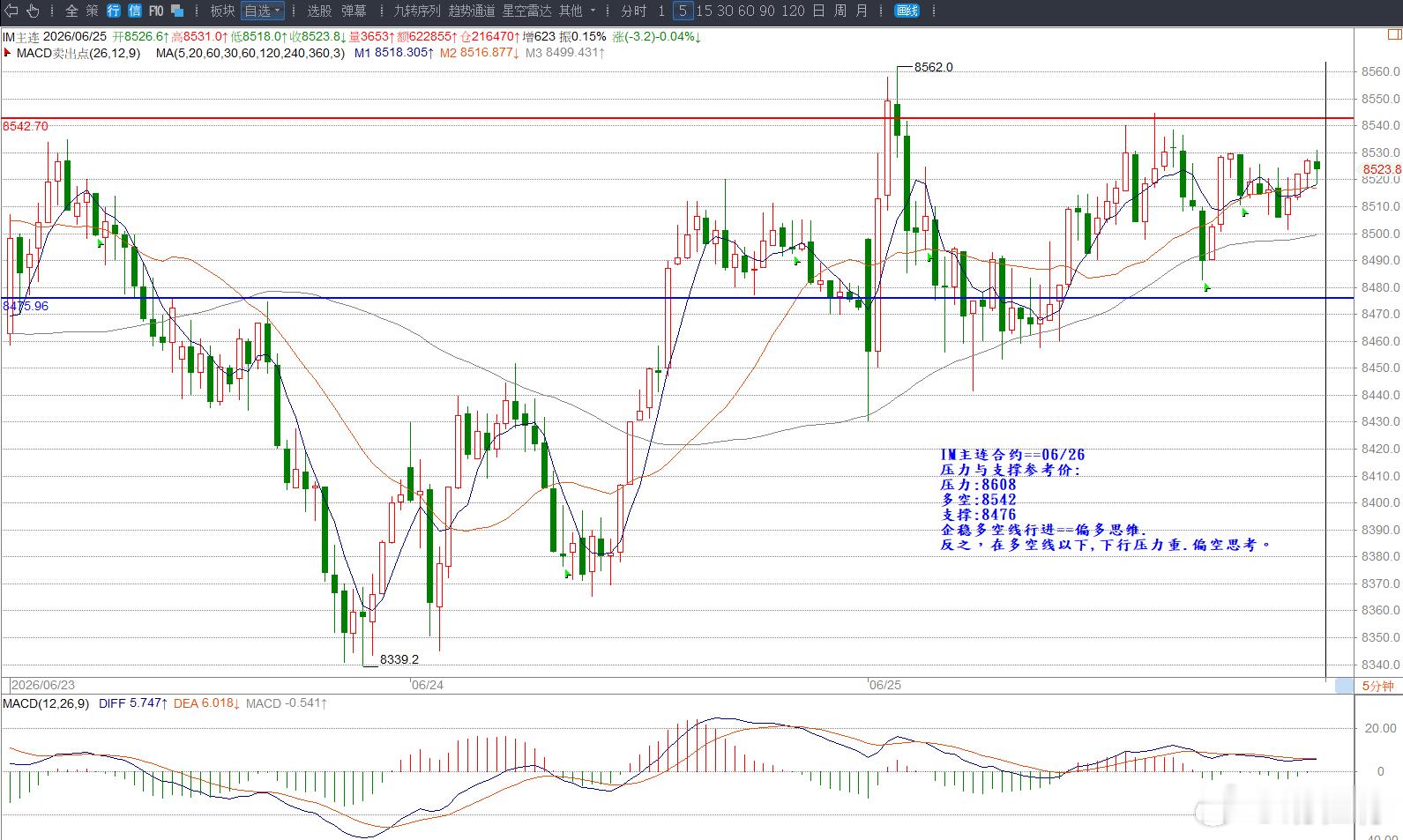Toggle the blue 信 info icon

pos(134,11)
